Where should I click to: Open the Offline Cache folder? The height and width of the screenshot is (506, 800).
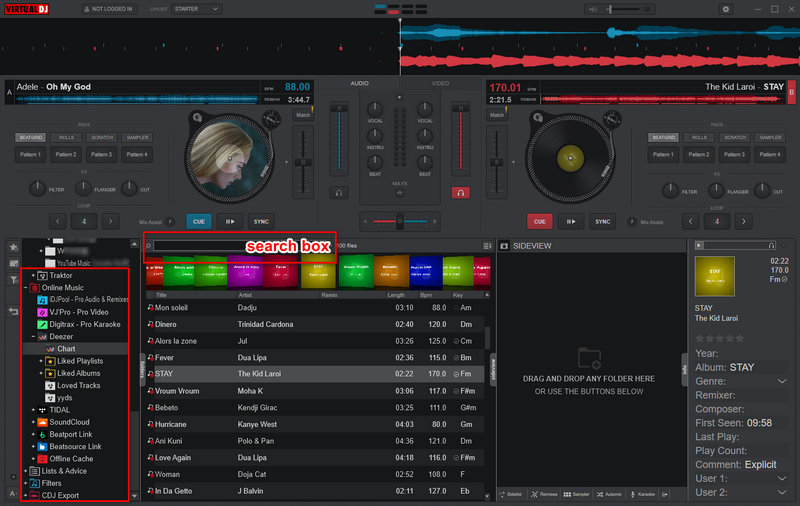tap(71, 459)
